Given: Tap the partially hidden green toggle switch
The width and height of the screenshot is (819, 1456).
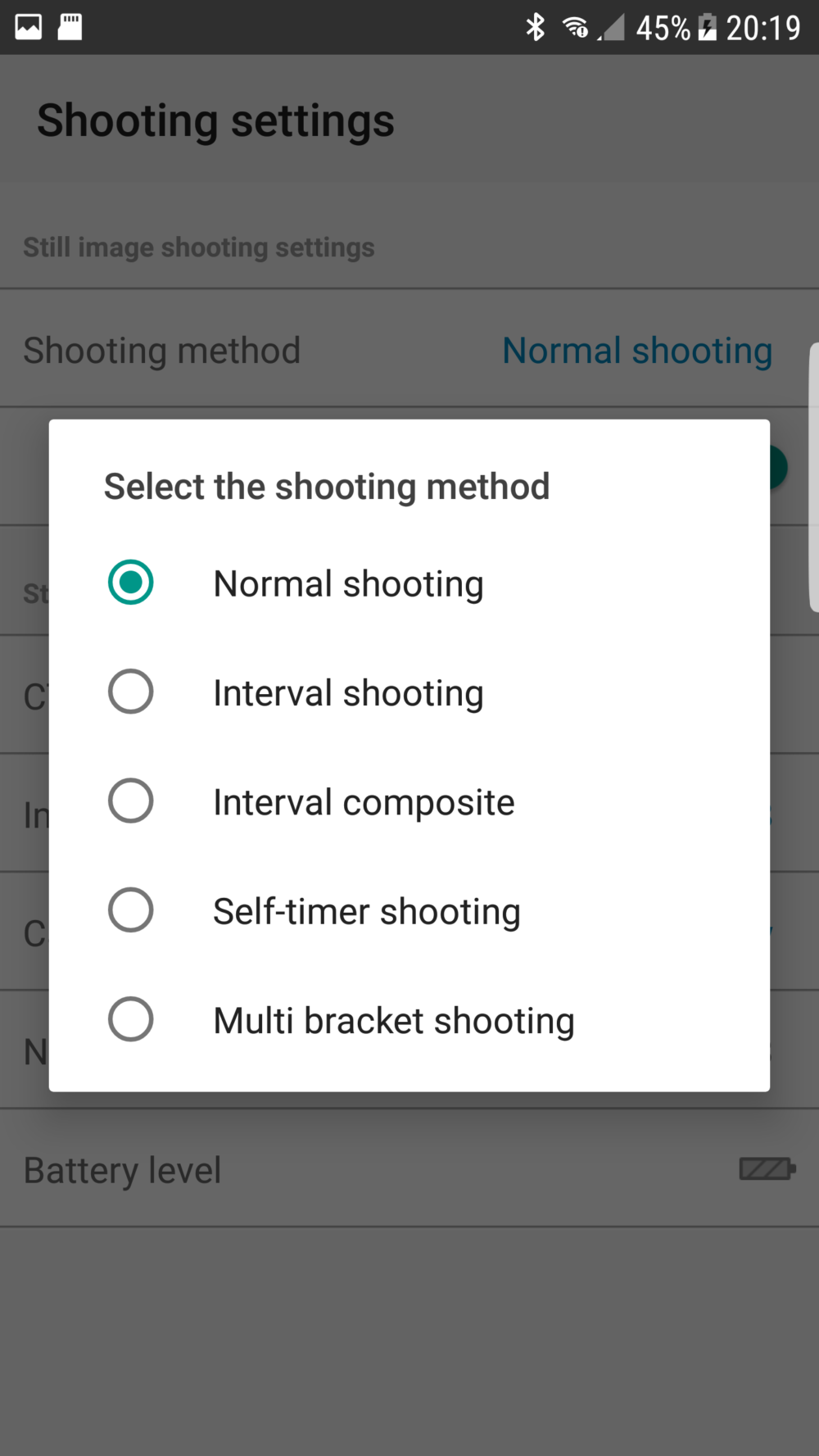Looking at the screenshot, I should 779,467.
